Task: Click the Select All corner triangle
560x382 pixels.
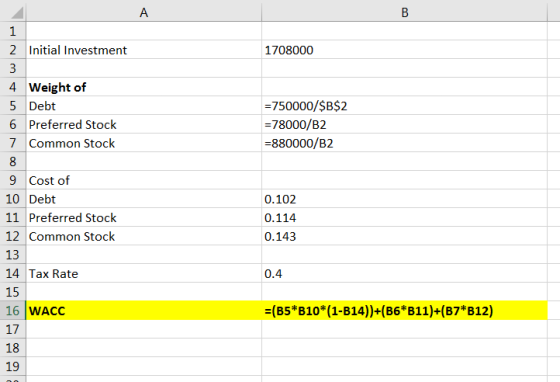Action: (16, 13)
